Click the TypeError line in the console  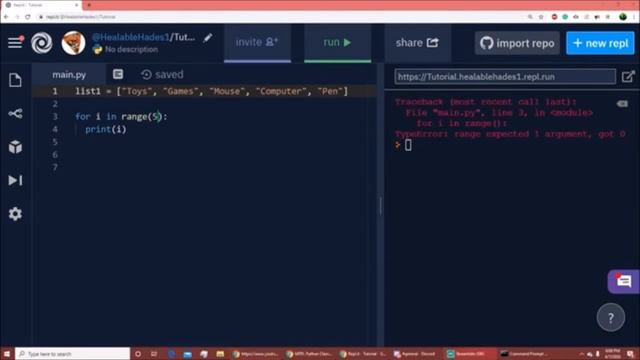pos(510,134)
